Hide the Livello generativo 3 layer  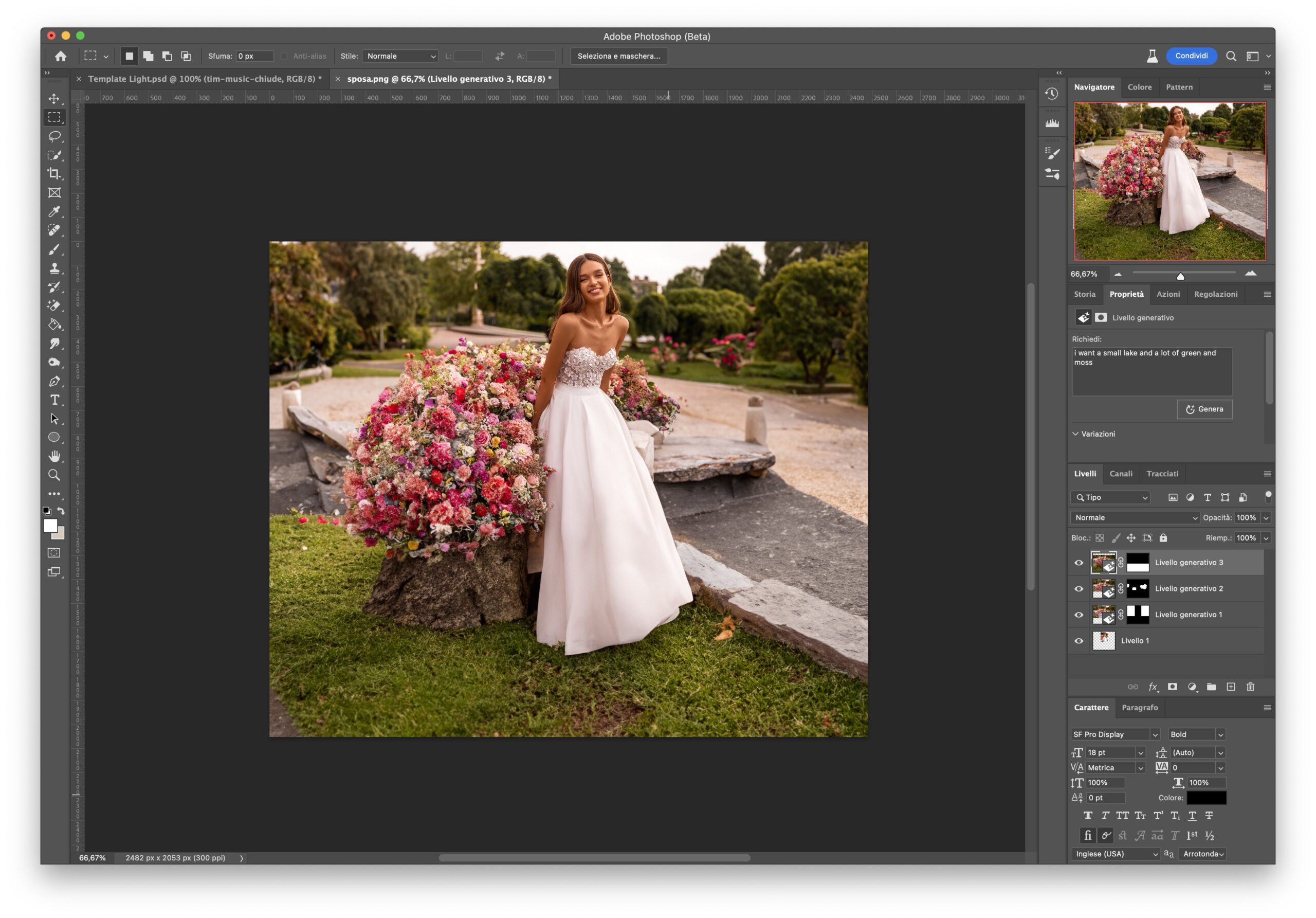point(1079,563)
